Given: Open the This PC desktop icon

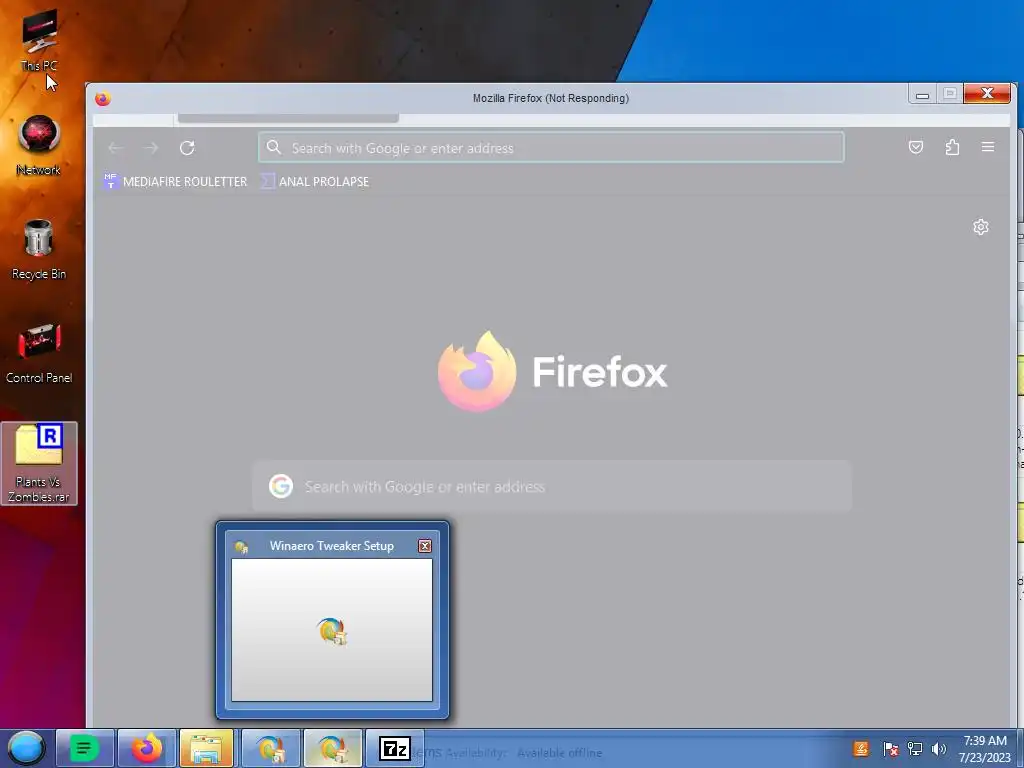Looking at the screenshot, I should pyautogui.click(x=39, y=40).
